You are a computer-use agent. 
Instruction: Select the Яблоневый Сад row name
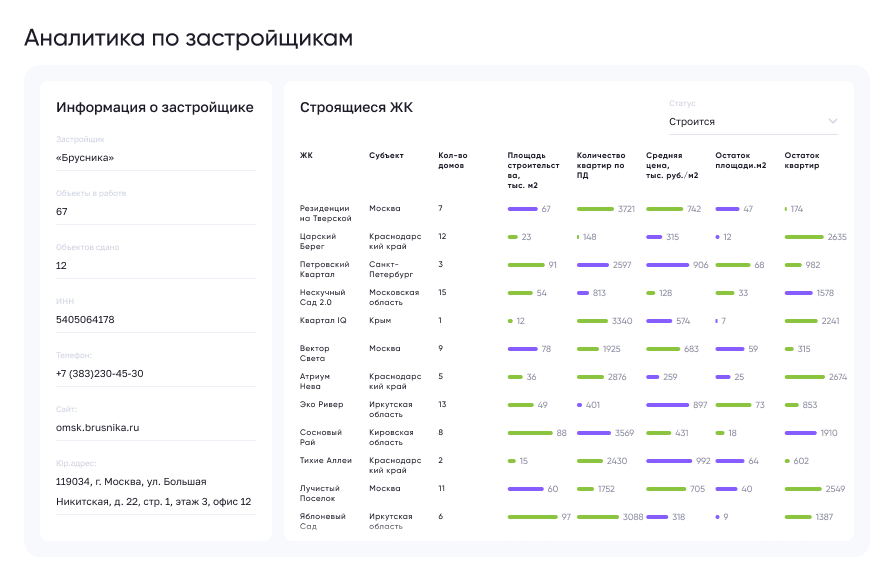pos(323,521)
